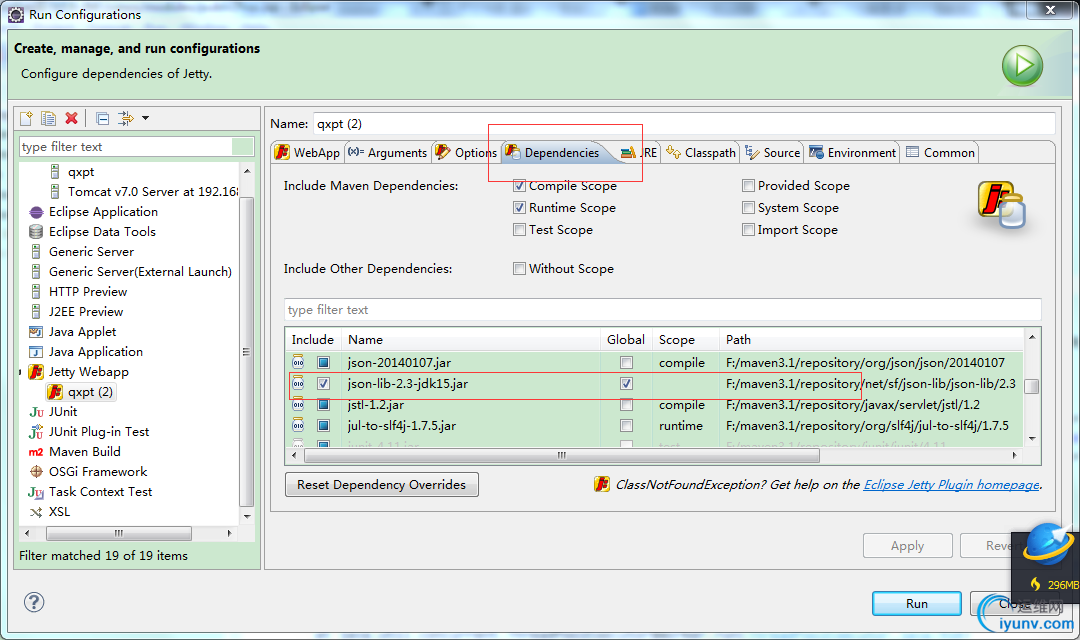Open the Common tab
The width and height of the screenshot is (1080, 640).
point(940,153)
